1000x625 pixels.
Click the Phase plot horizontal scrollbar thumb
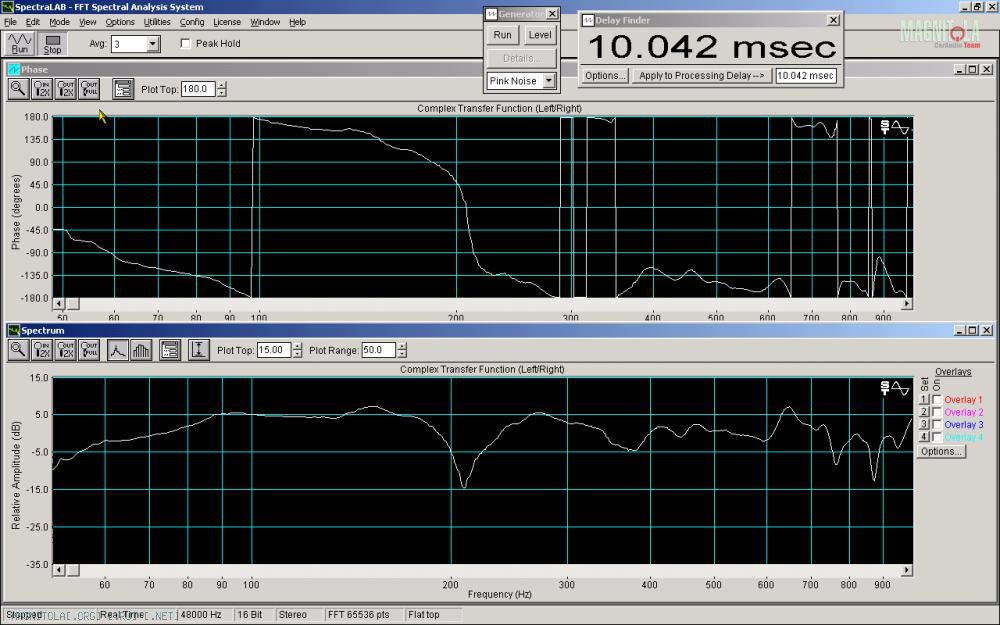(73, 304)
